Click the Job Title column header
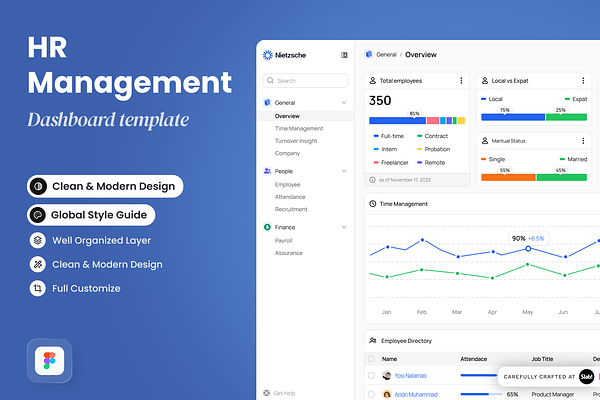The height and width of the screenshot is (400, 600). pyautogui.click(x=542, y=359)
